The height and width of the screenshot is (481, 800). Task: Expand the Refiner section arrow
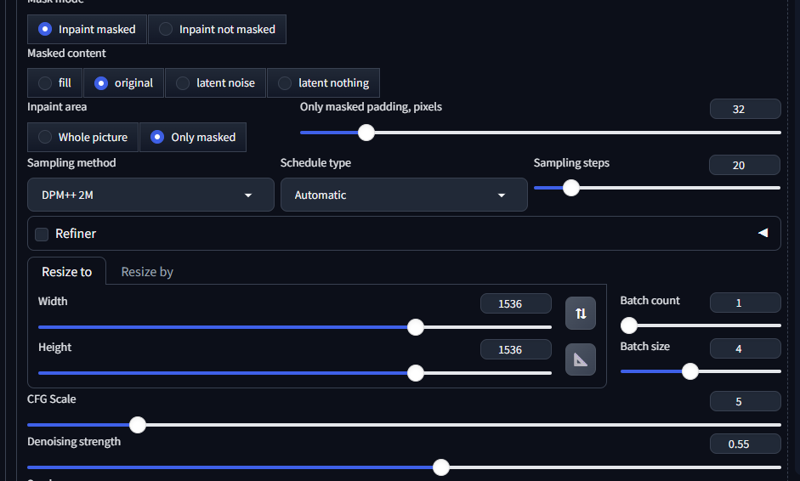[x=763, y=233]
